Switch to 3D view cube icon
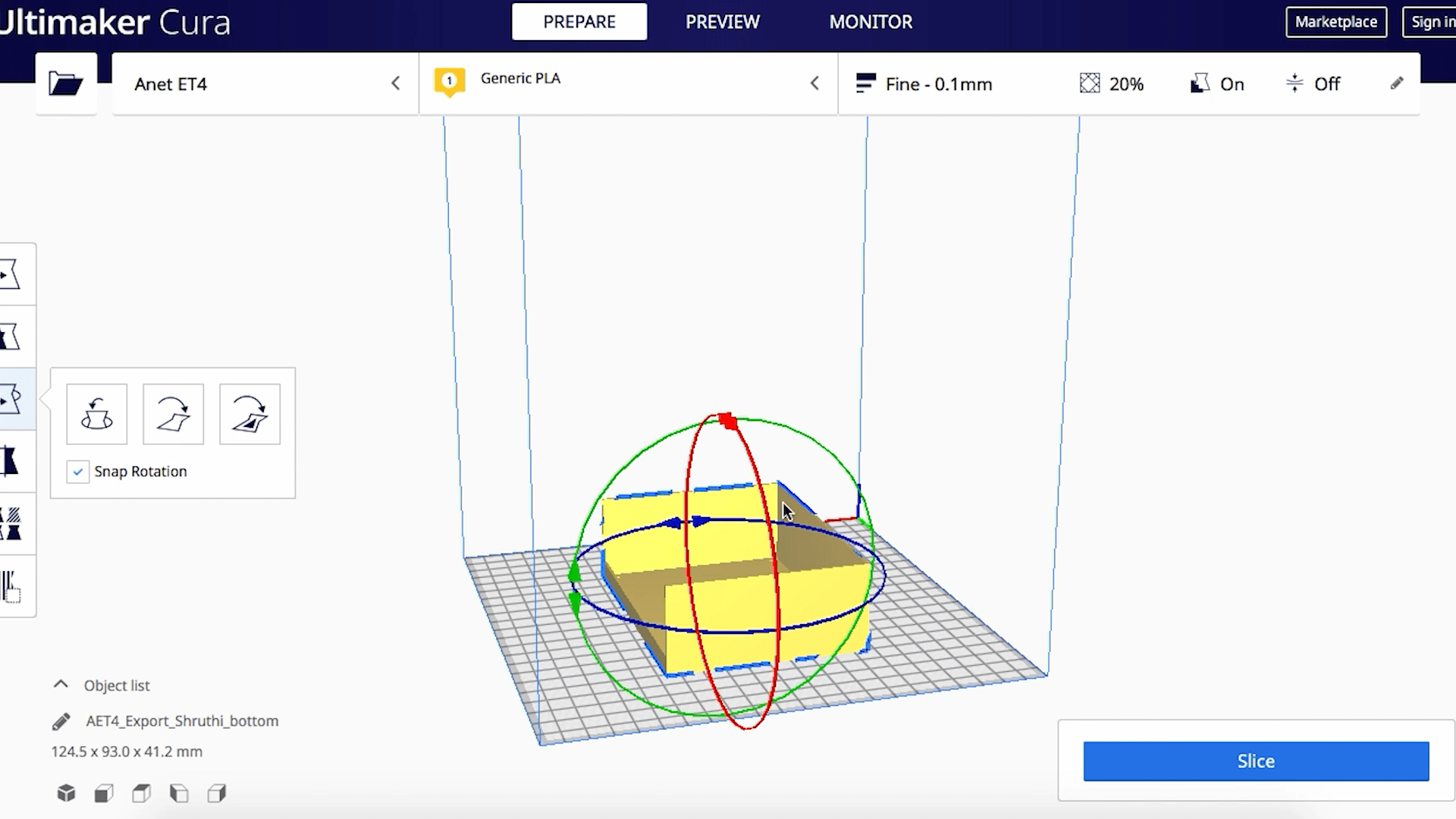The image size is (1456, 819). pos(66,793)
